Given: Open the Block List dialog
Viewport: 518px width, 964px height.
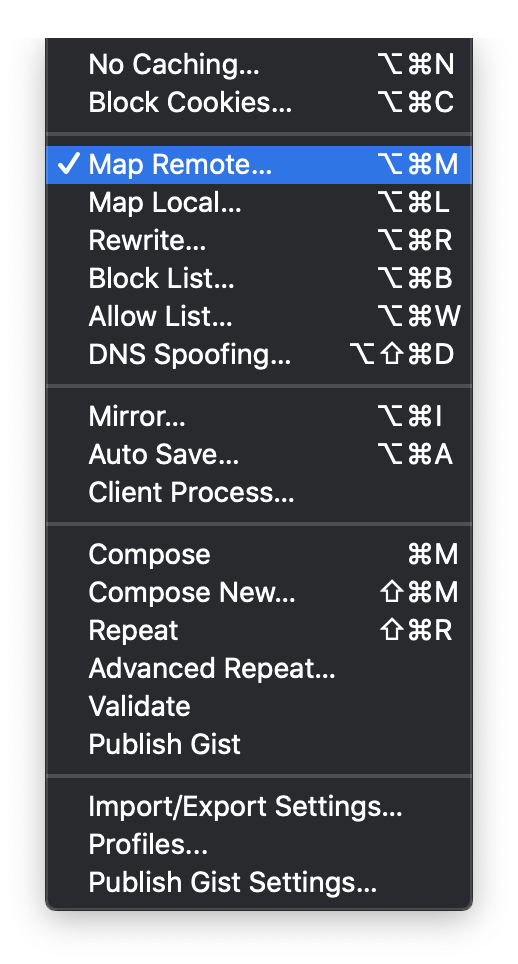Looking at the screenshot, I should pyautogui.click(x=259, y=279).
